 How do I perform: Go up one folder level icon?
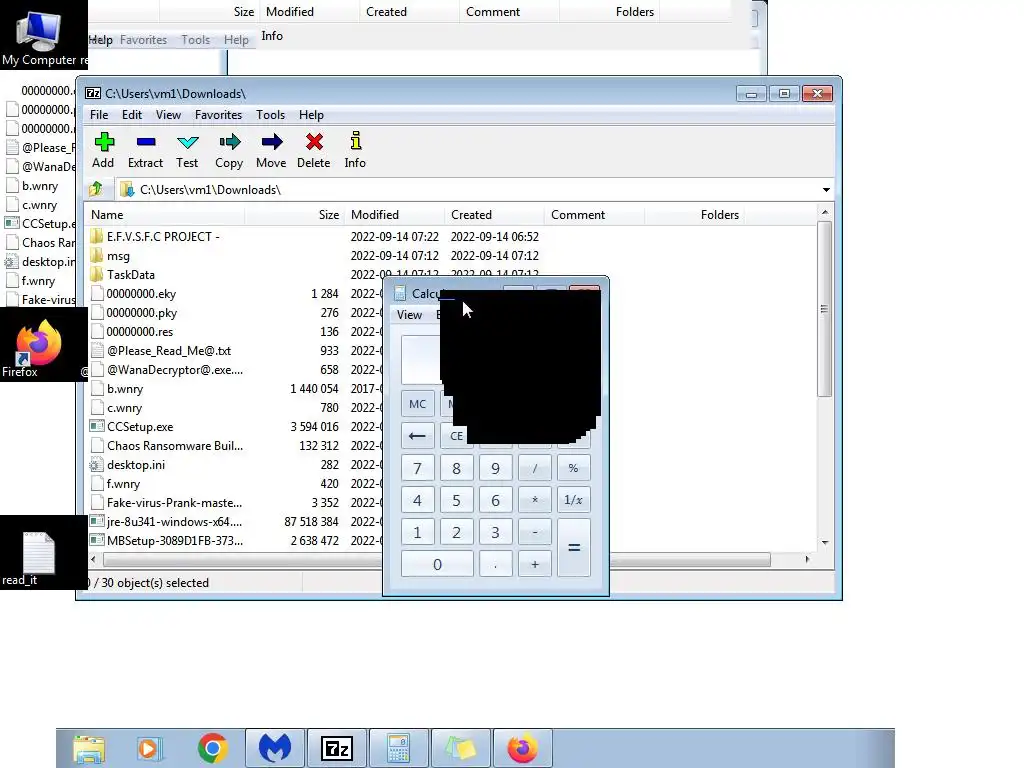[96, 189]
